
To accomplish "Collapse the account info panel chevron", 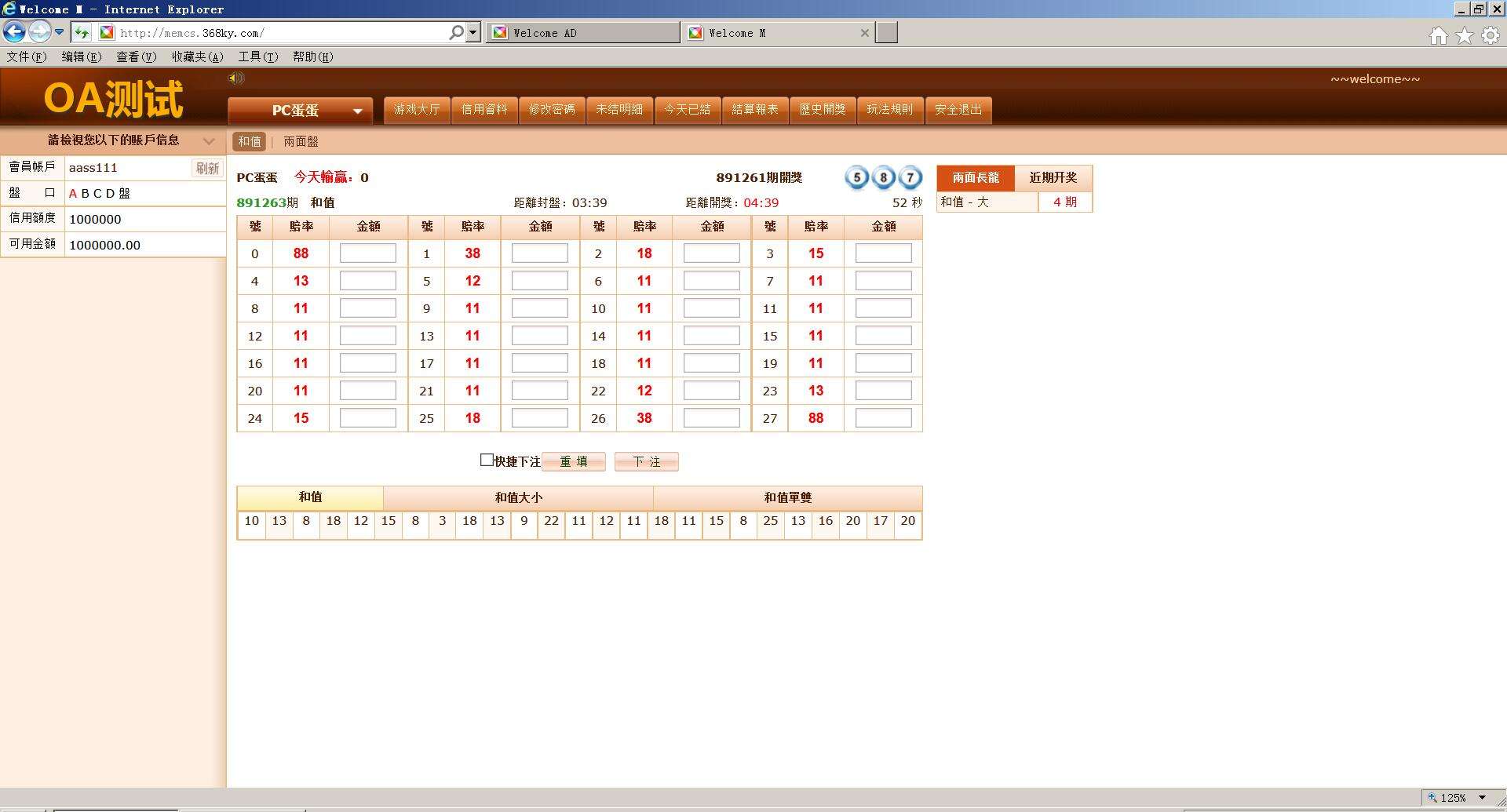I will click(x=209, y=141).
